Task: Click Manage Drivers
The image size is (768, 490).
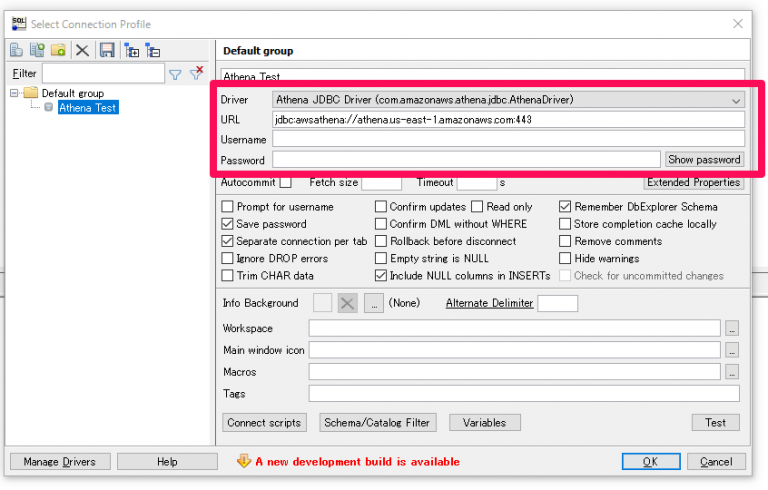Action: click(x=60, y=462)
